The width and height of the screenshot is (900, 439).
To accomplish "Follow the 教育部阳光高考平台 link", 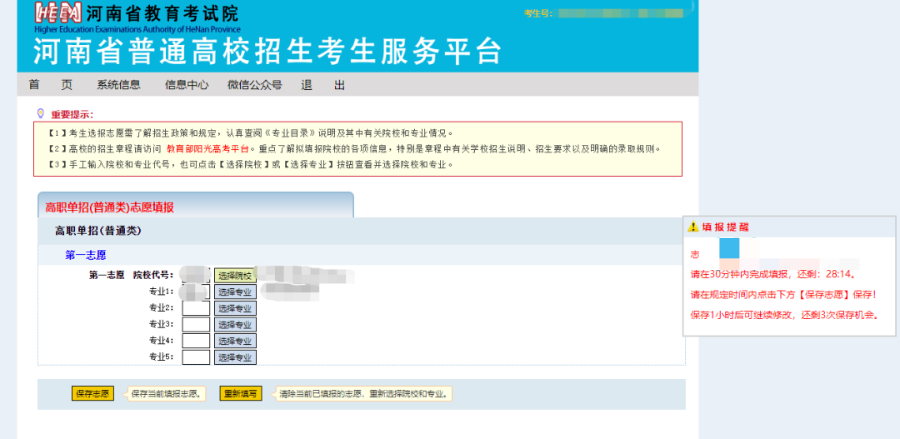I will (210, 149).
